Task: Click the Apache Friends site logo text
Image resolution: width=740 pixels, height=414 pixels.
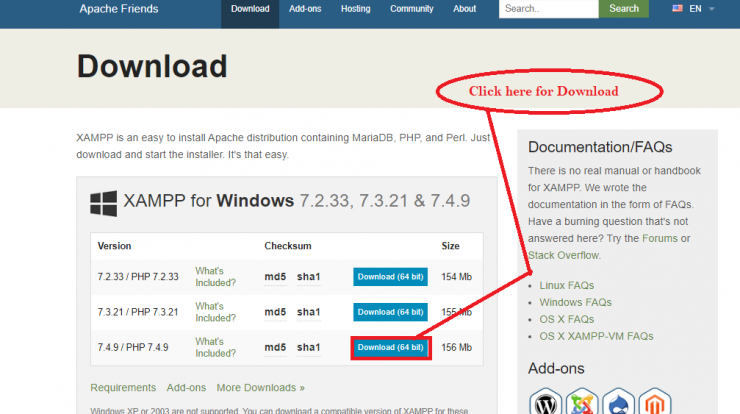Action: pos(118,9)
